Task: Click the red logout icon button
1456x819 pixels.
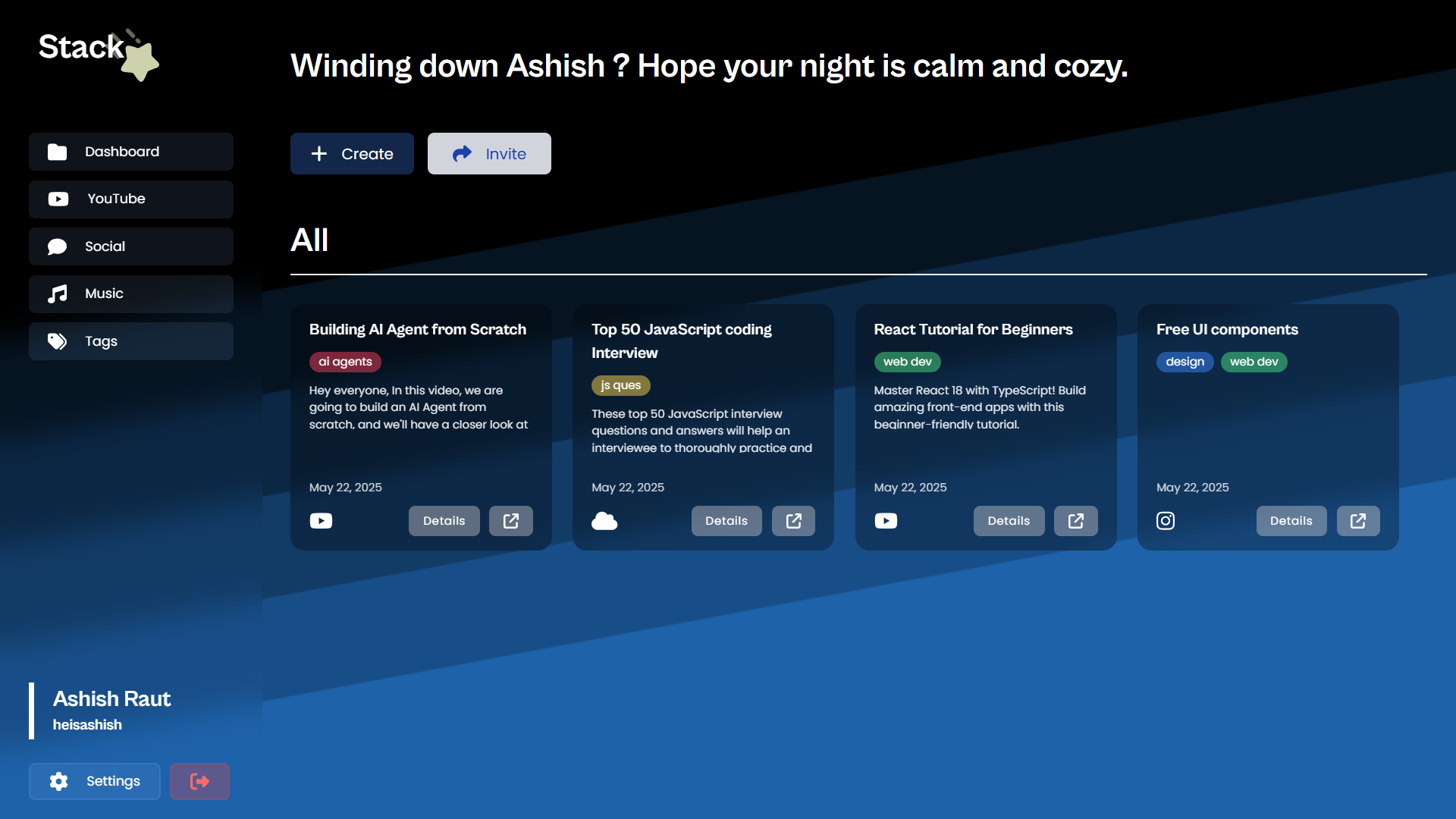Action: pos(199,781)
